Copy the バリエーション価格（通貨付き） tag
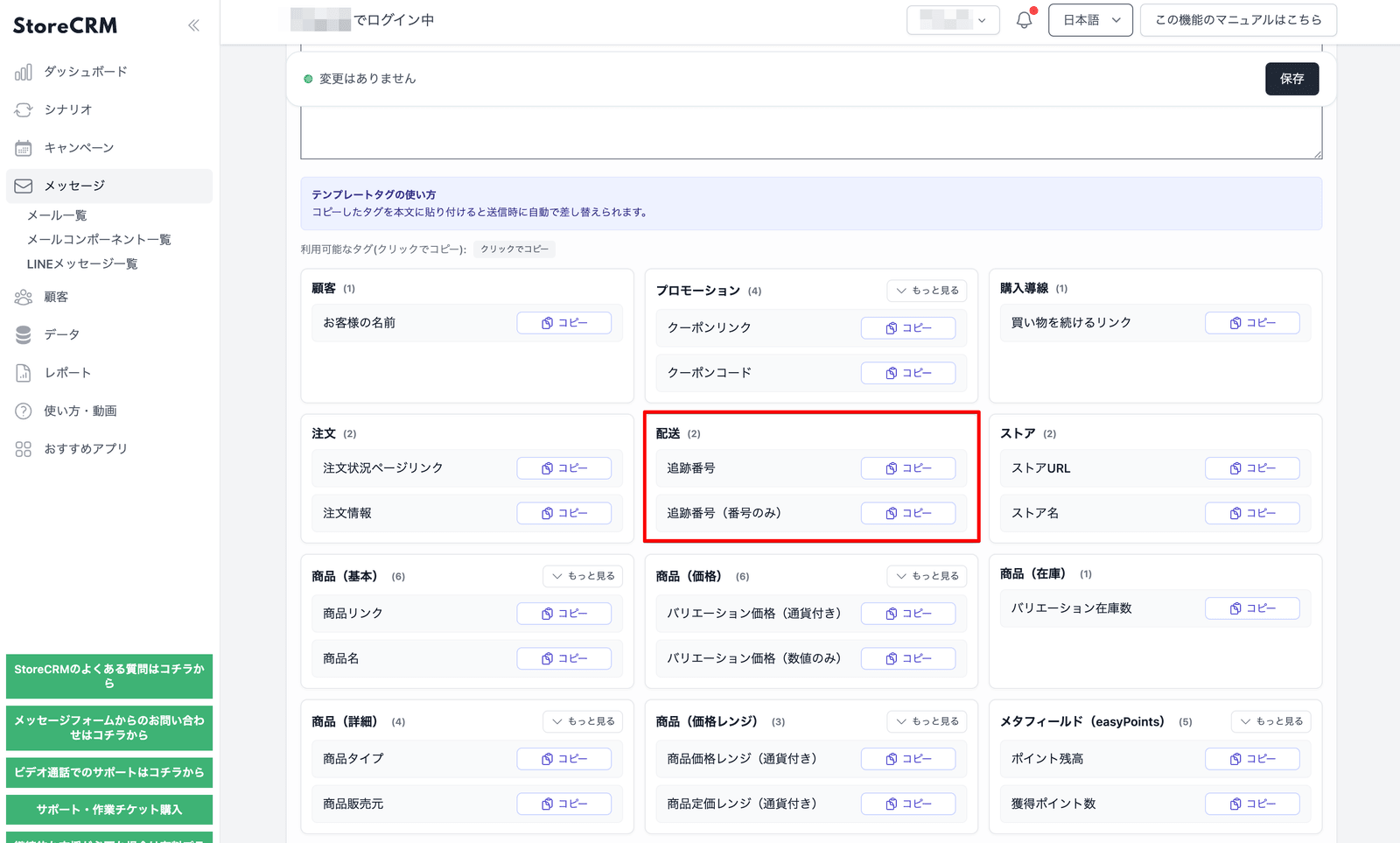Viewport: 1400px width, 843px height. [908, 614]
